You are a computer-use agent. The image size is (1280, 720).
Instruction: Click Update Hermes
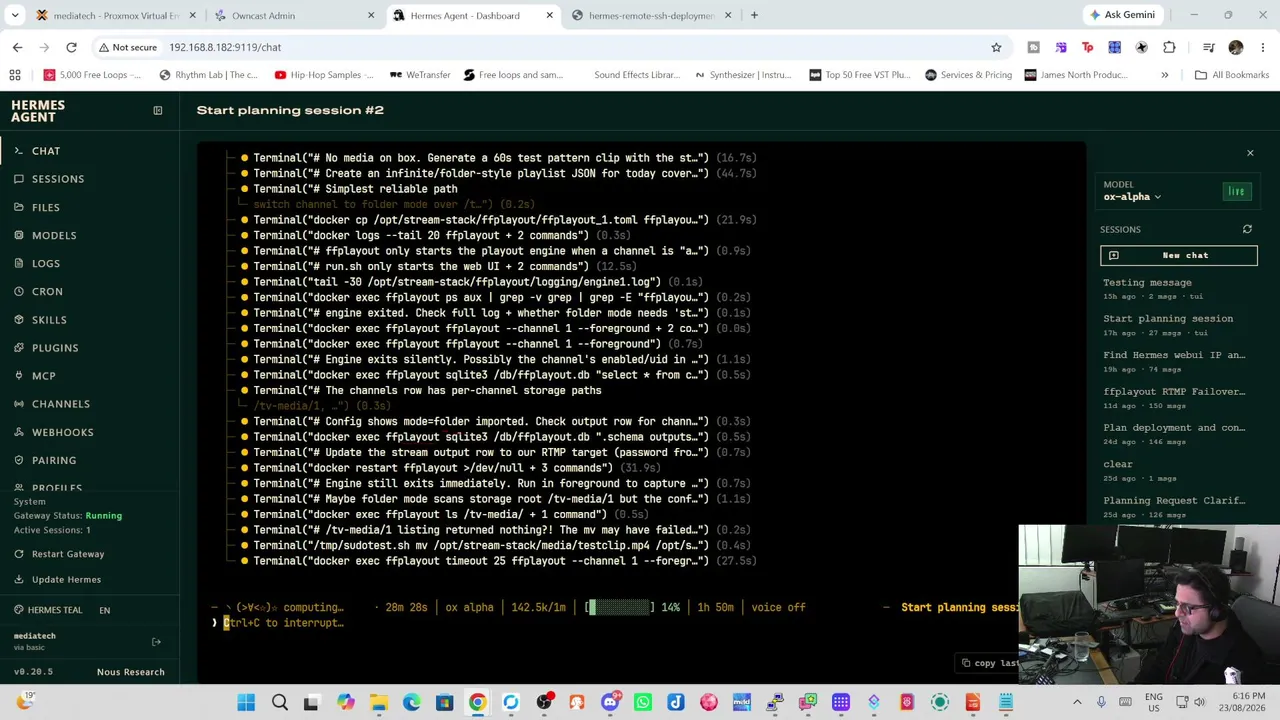pyautogui.click(x=58, y=580)
